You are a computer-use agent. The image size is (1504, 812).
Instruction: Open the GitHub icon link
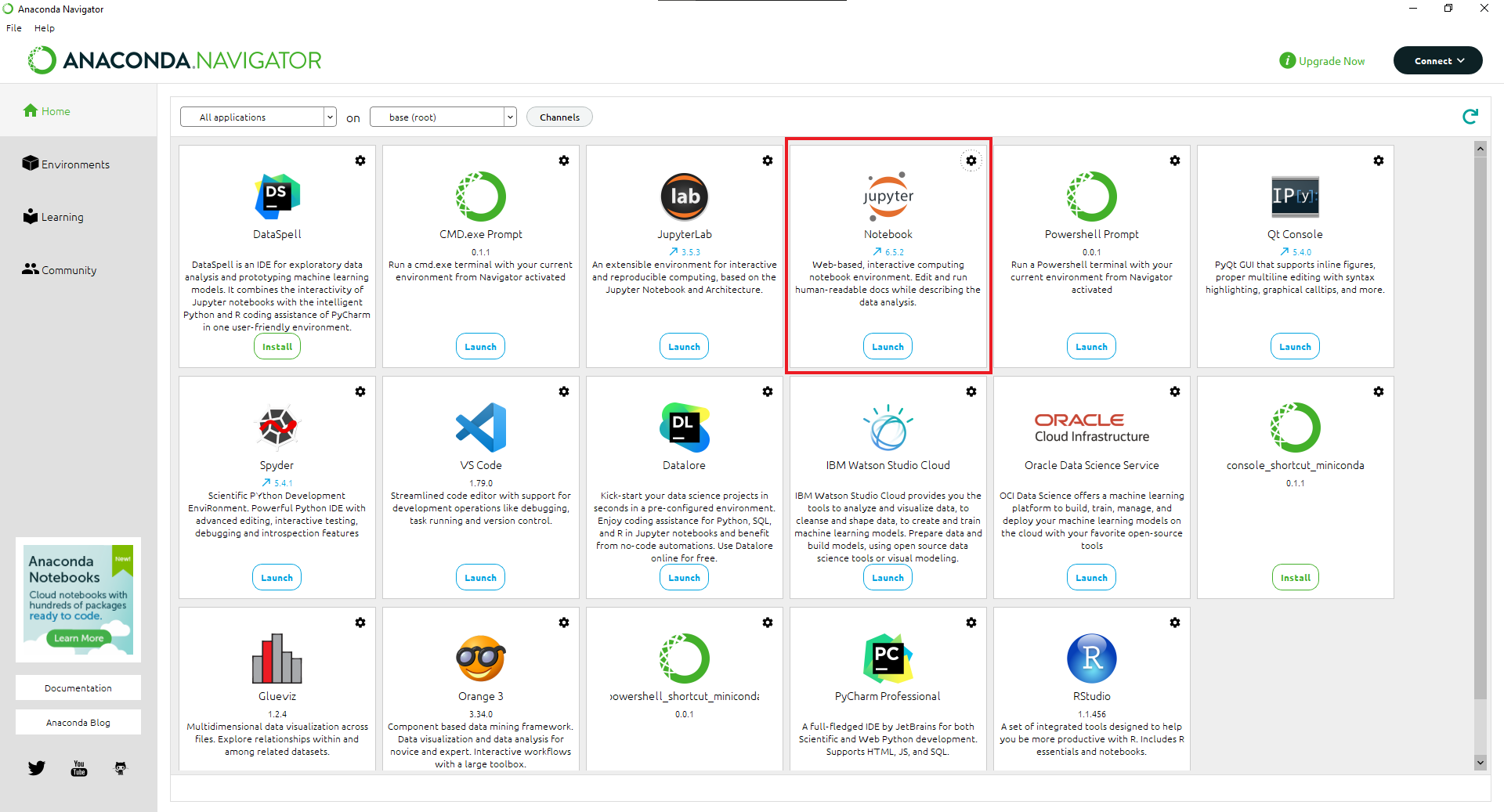pos(121,768)
